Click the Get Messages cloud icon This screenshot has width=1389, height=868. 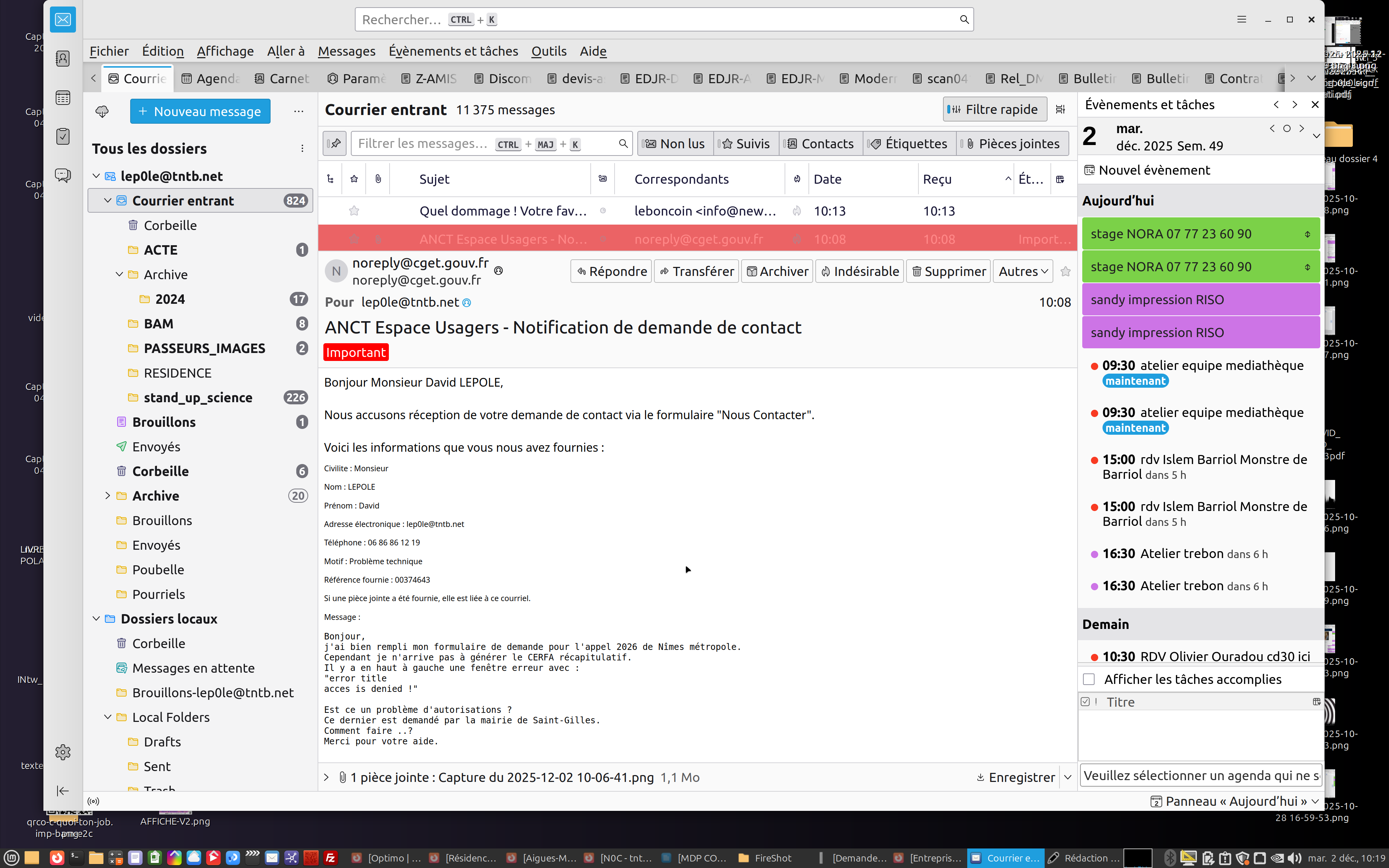[x=102, y=111]
